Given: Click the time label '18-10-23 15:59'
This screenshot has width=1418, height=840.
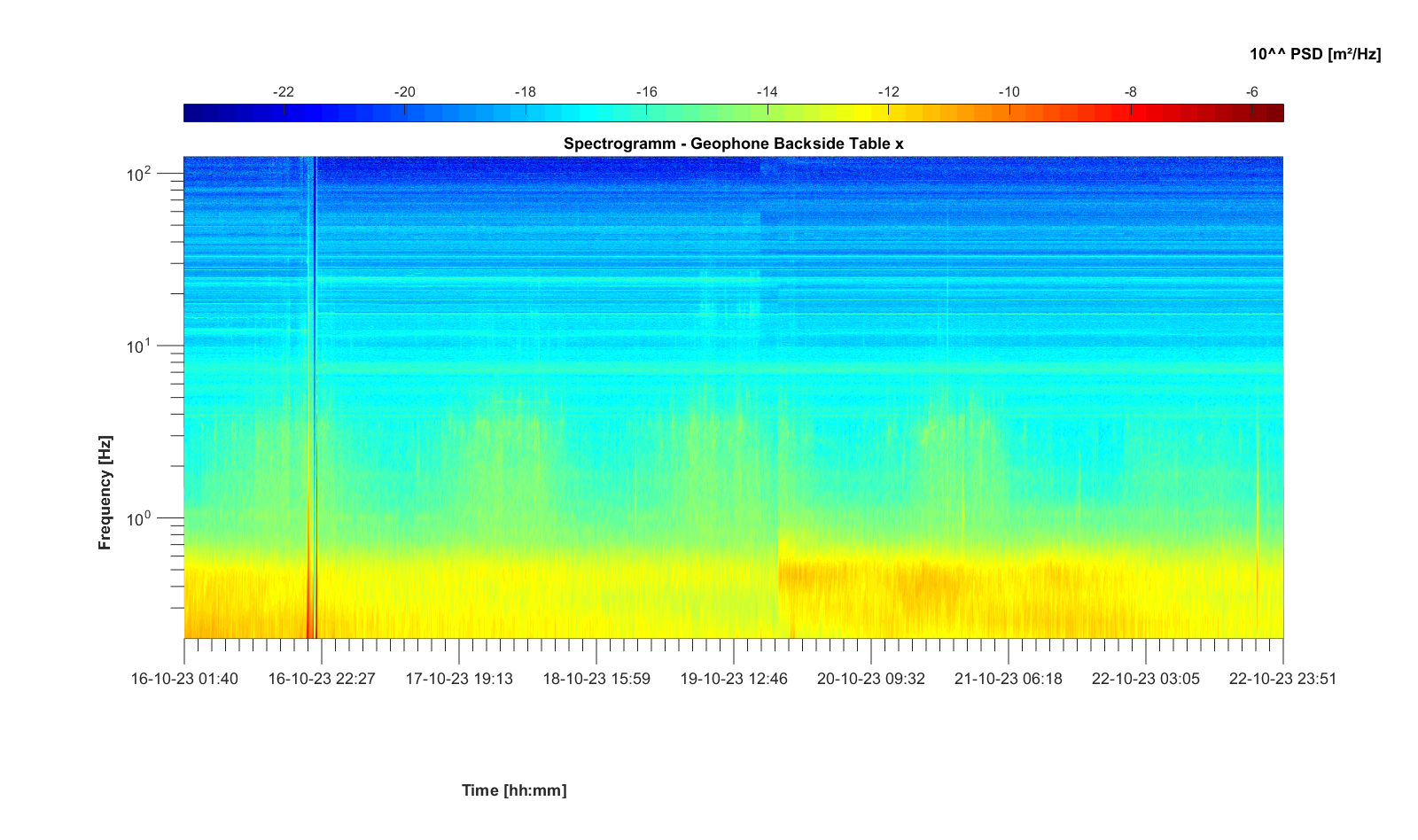Looking at the screenshot, I should click(596, 679).
